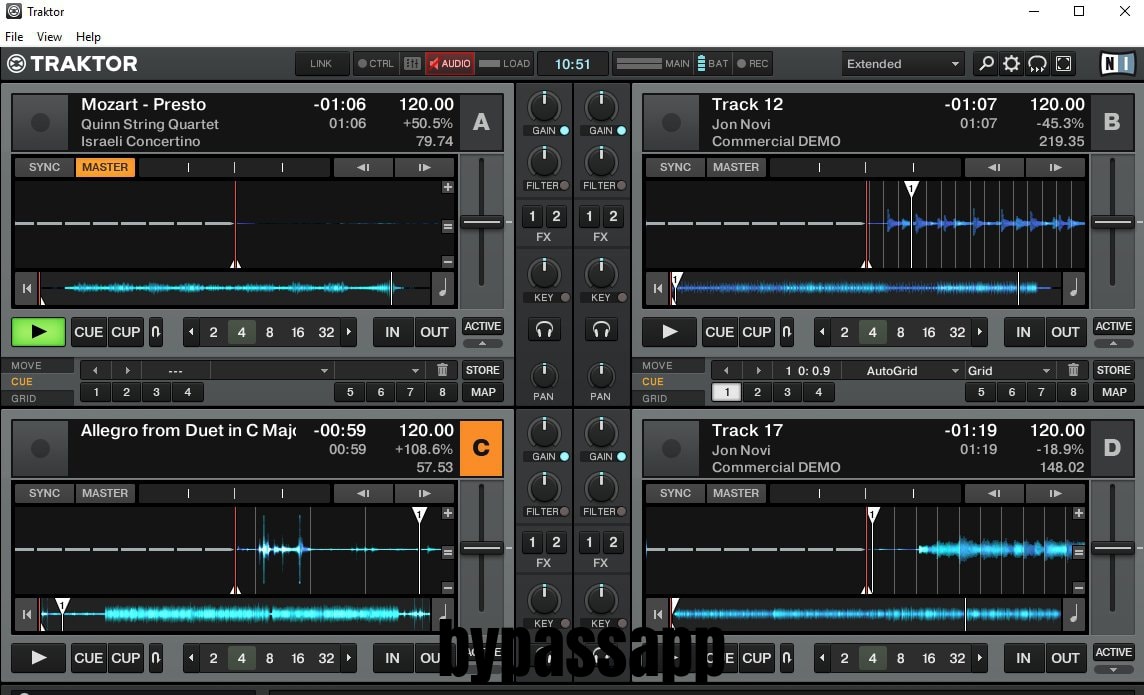Image resolution: width=1144 pixels, height=695 pixels.
Task: Collapse advanced panel arrow under Deck B ACTIVE
Action: pyautogui.click(x=1113, y=343)
